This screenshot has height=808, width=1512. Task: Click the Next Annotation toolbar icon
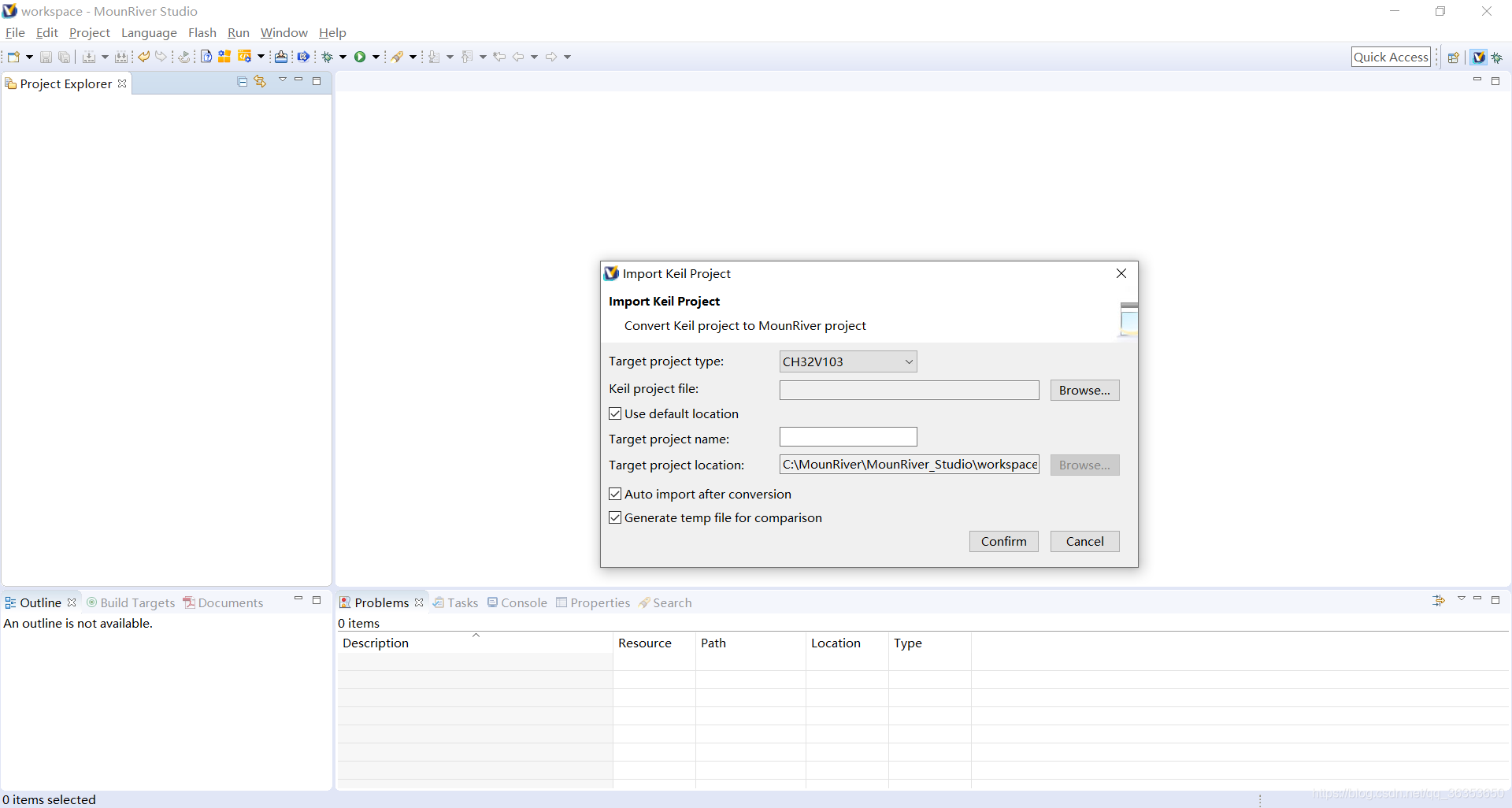(x=434, y=57)
